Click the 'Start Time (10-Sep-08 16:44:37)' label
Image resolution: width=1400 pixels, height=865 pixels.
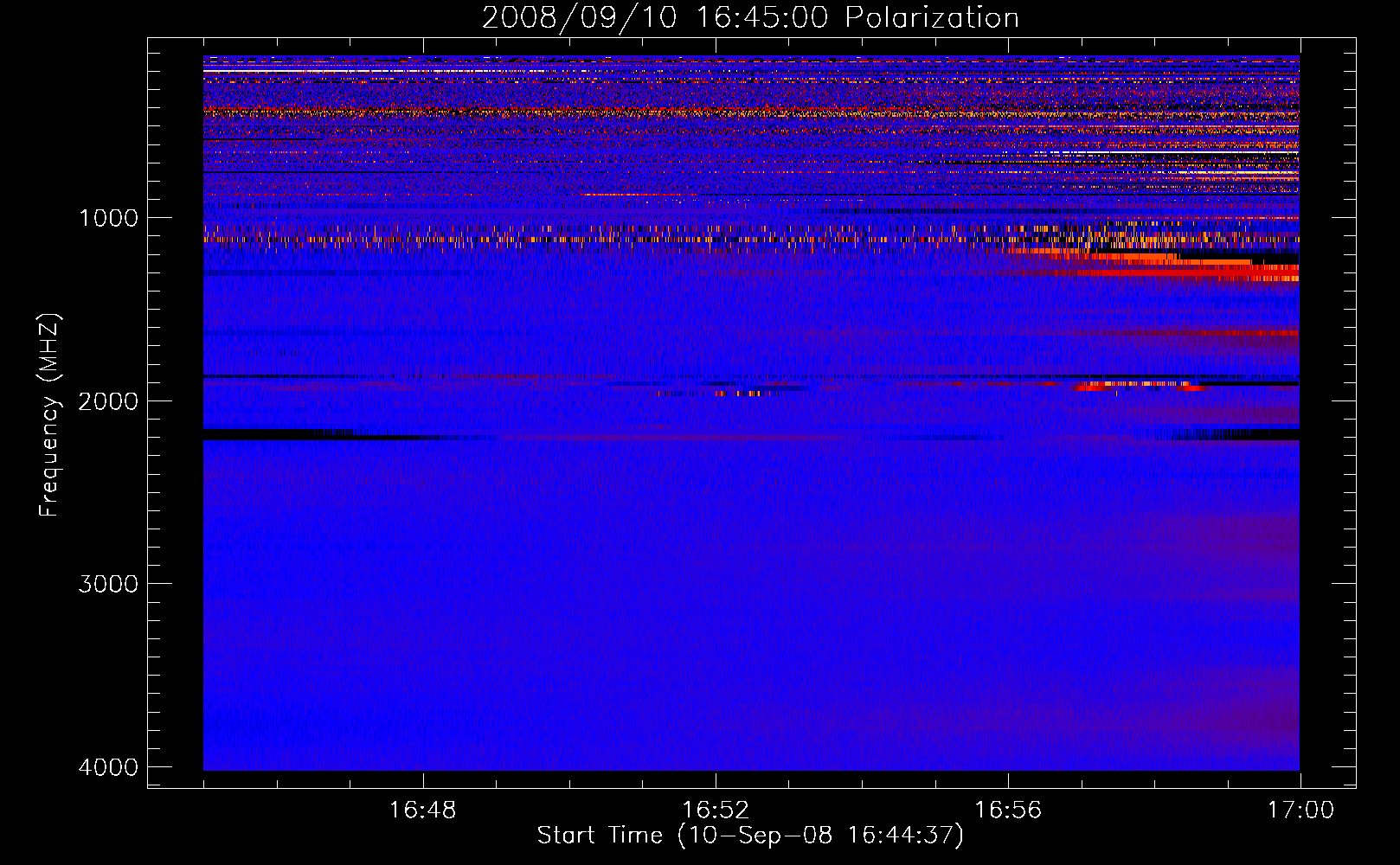click(750, 836)
